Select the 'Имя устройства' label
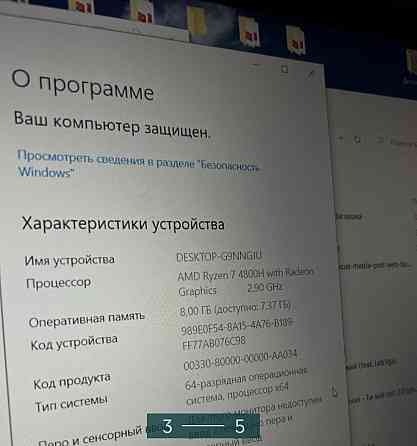Viewport: 417px width, 446px height. tap(70, 260)
